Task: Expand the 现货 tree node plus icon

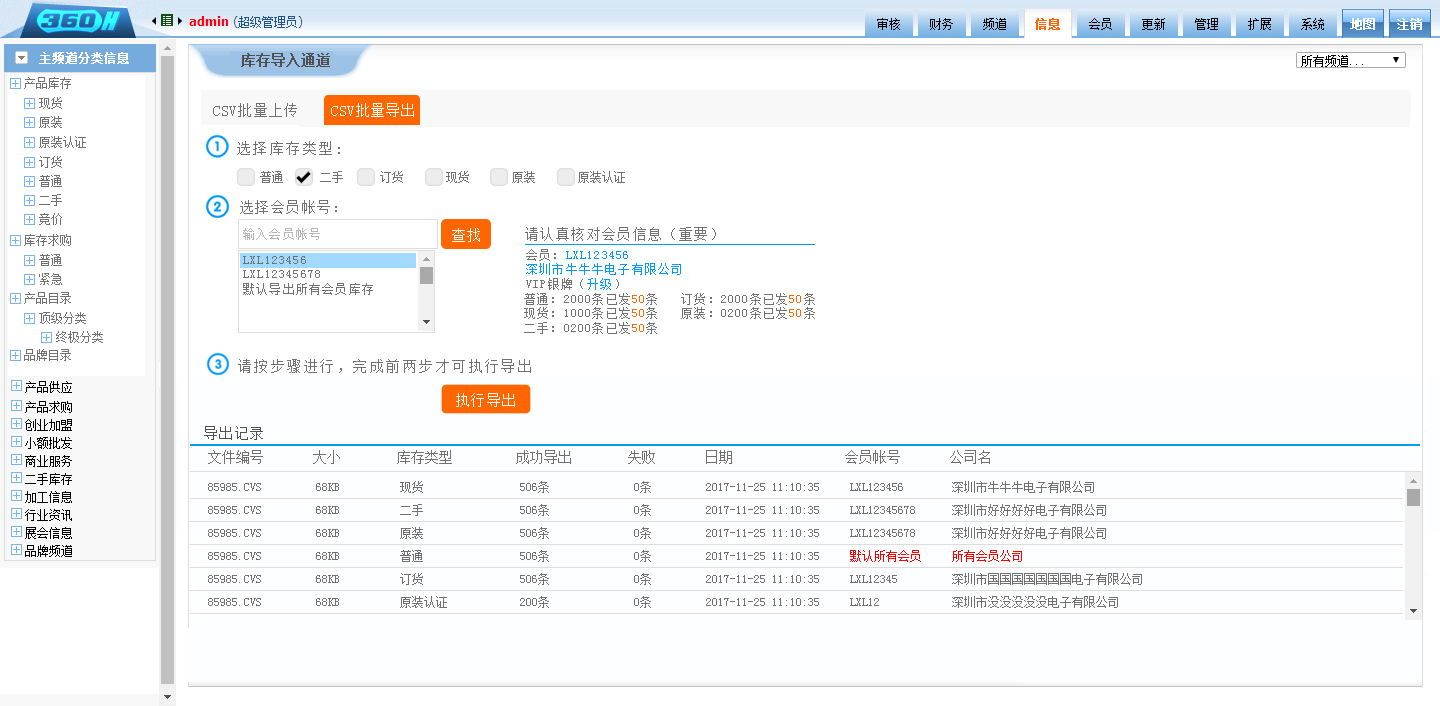Action: pos(29,103)
